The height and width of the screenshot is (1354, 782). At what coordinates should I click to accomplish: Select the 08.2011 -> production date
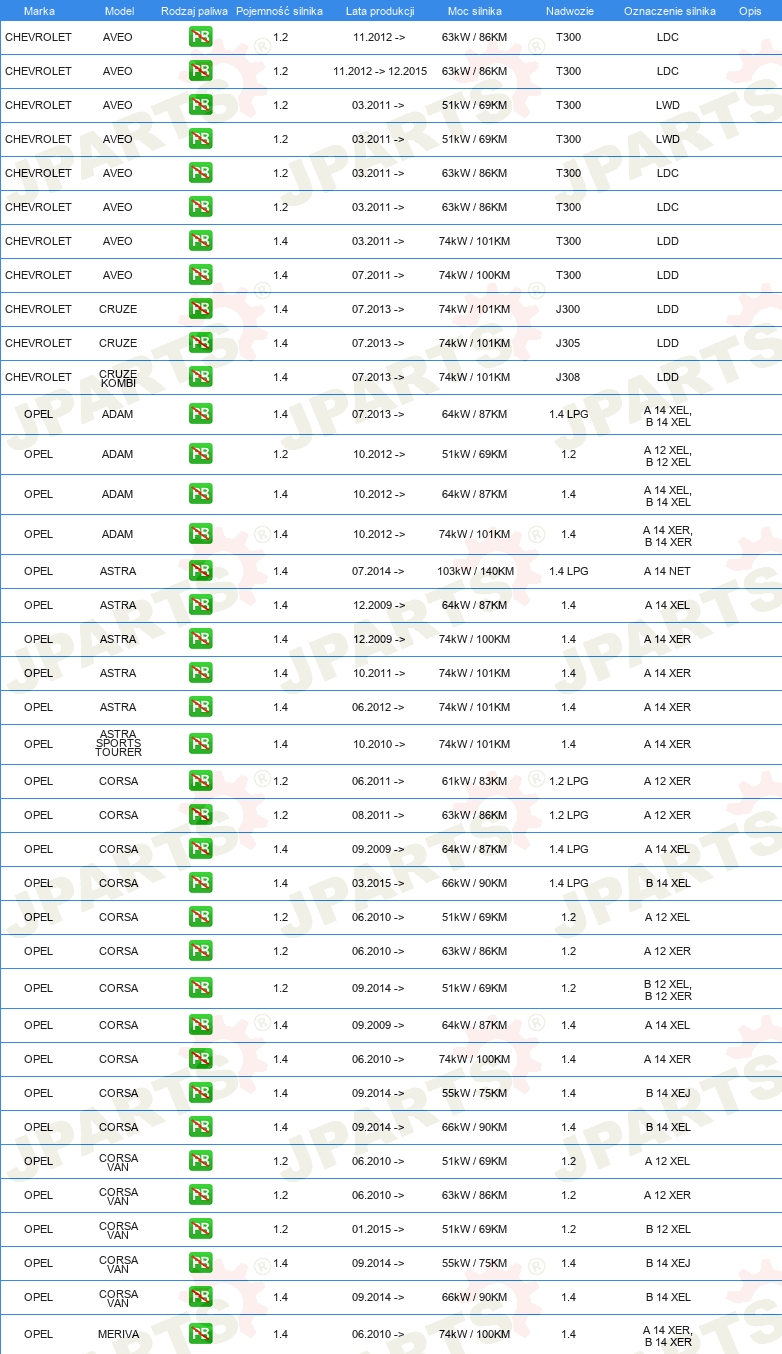click(x=378, y=815)
